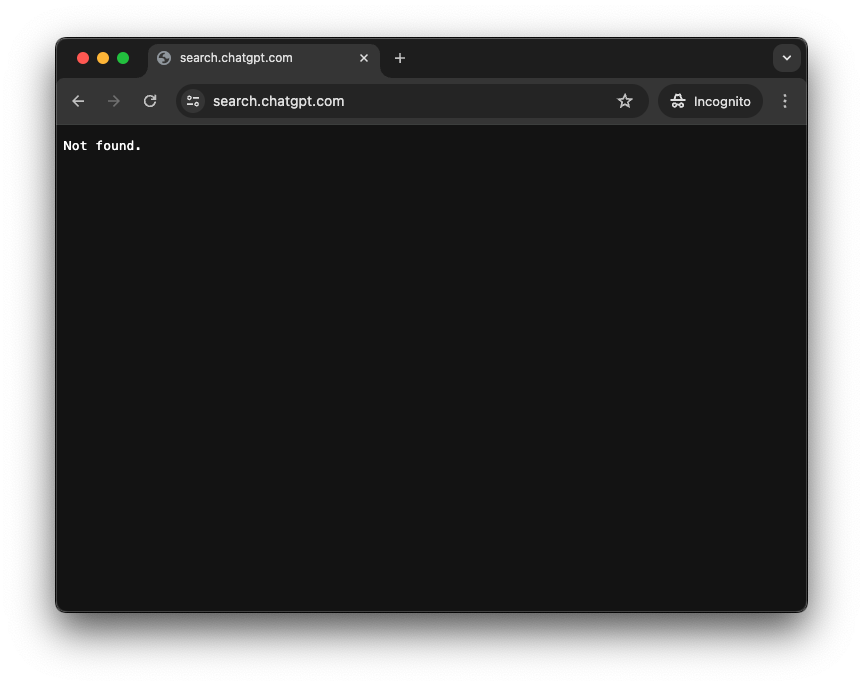The image size is (863, 686).
Task: Click the globe favicon on the tab
Action: [164, 58]
